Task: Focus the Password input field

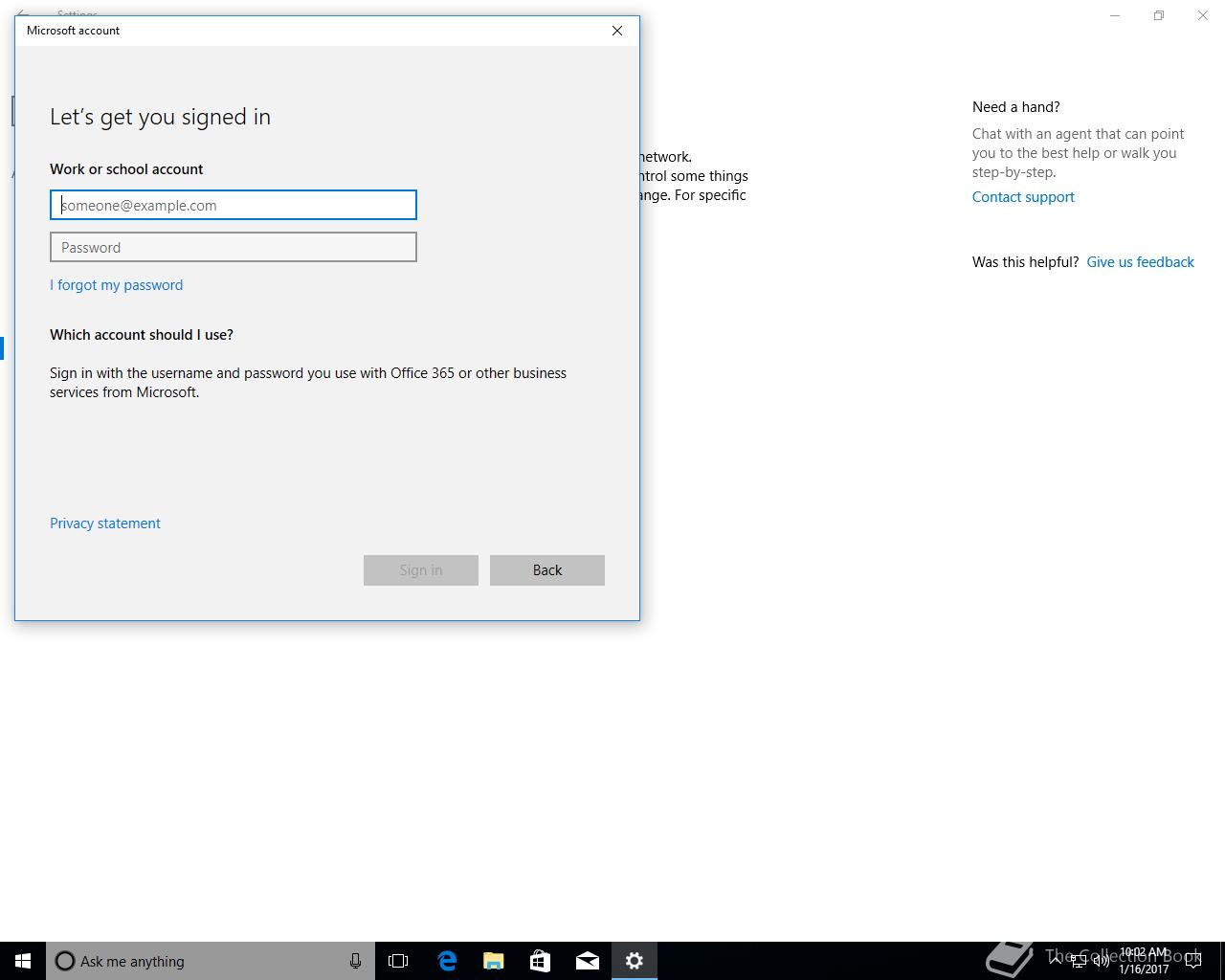Action: pyautogui.click(x=234, y=247)
